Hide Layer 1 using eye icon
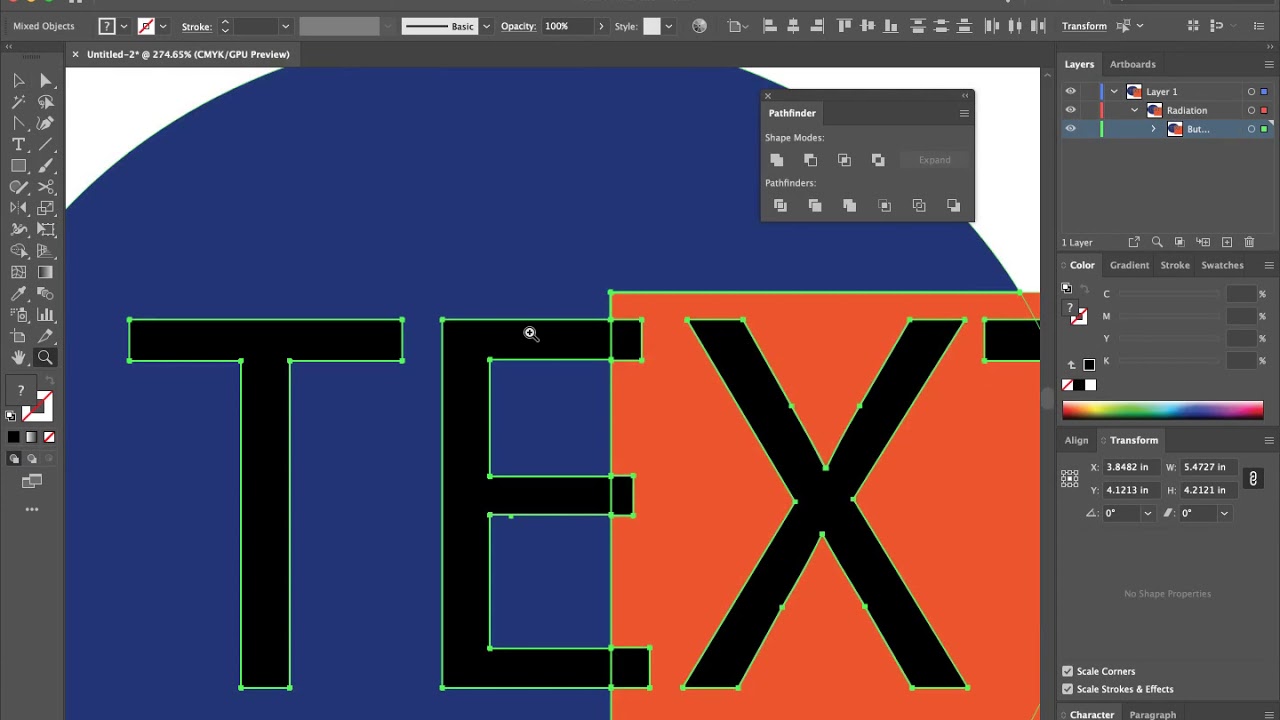Image resolution: width=1280 pixels, height=720 pixels. tap(1071, 91)
